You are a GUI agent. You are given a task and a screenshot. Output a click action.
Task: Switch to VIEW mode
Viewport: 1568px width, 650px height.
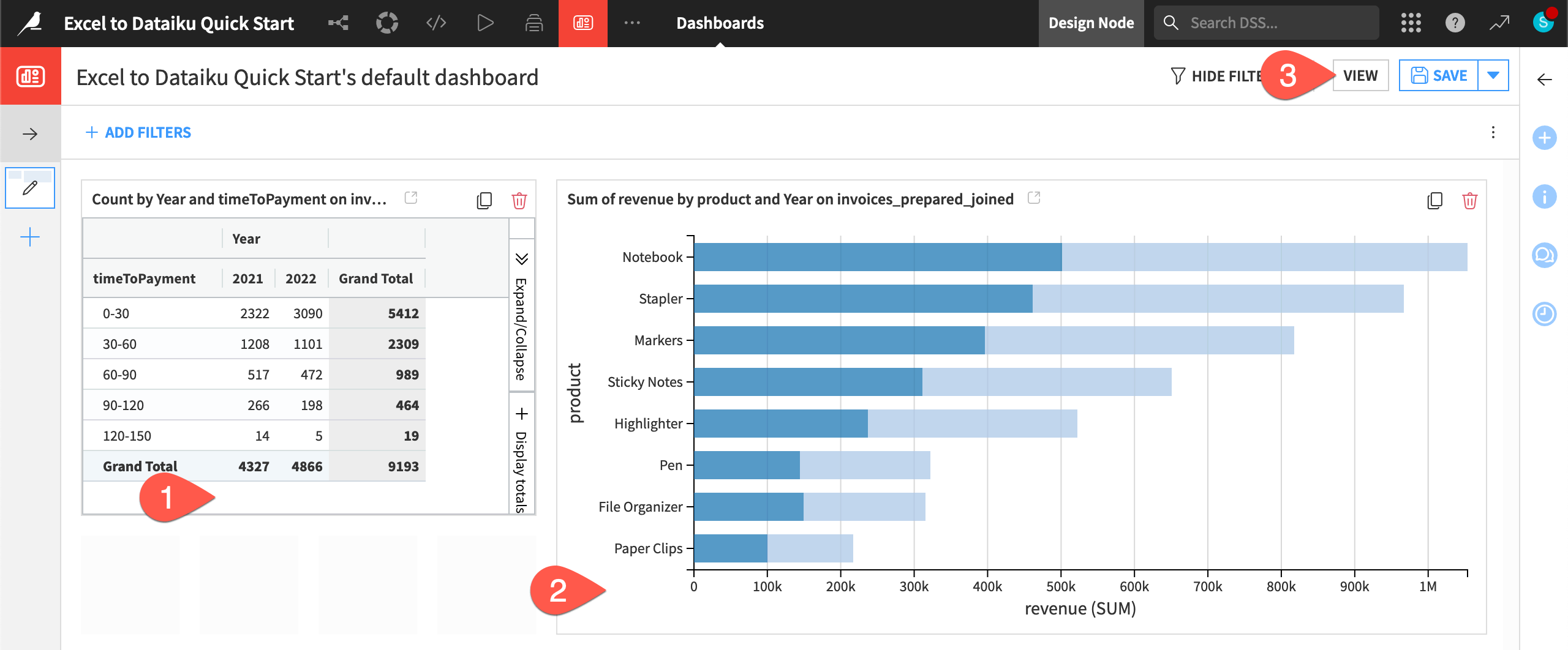tap(1360, 76)
